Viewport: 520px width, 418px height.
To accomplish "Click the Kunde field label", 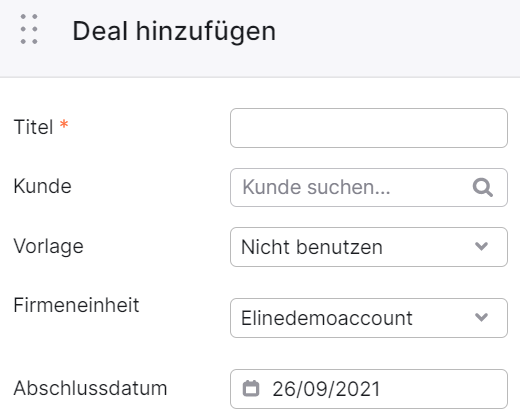I will (42, 186).
